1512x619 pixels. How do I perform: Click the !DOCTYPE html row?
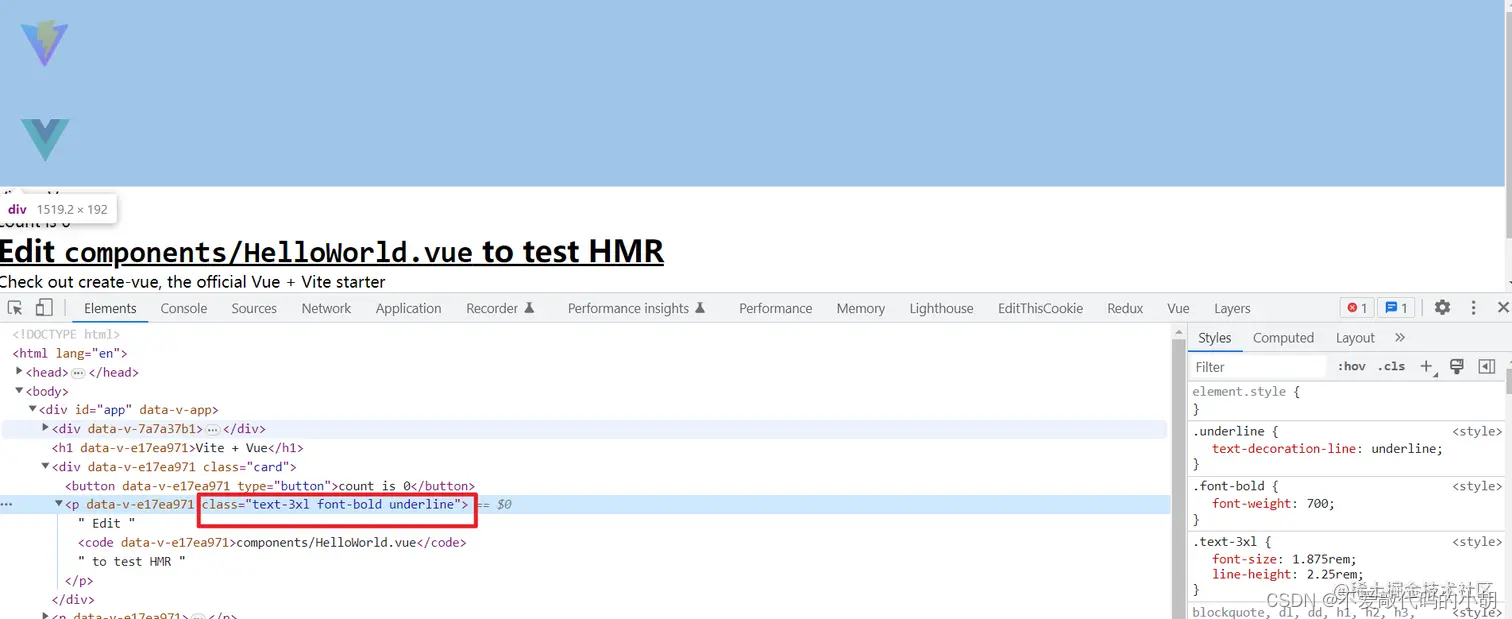pyautogui.click(x=66, y=334)
